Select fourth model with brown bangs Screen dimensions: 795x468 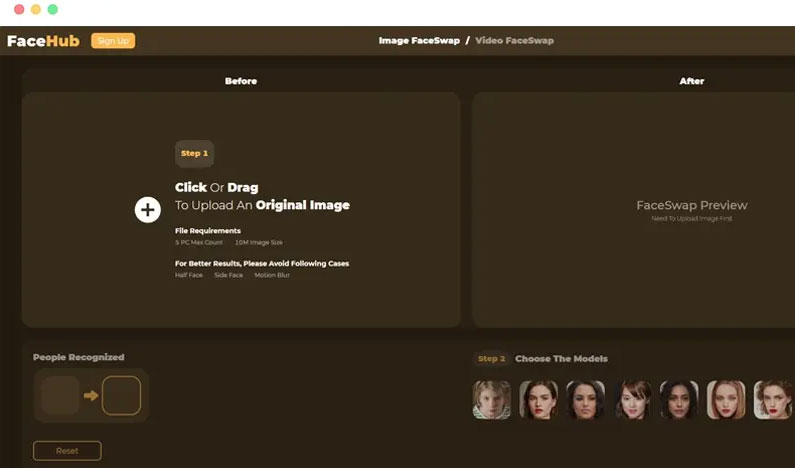pos(633,400)
